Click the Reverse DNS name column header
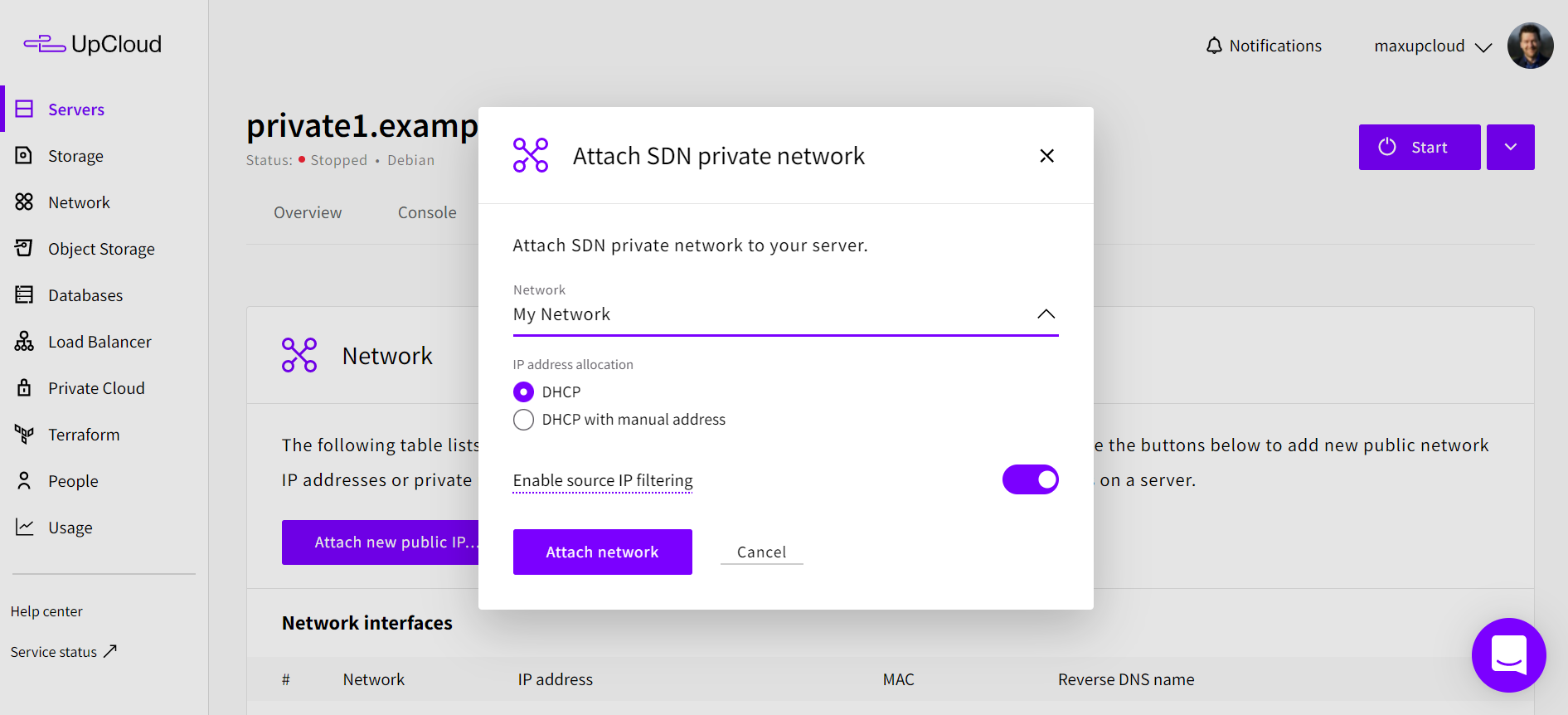The width and height of the screenshot is (1568, 715). tap(1126, 679)
